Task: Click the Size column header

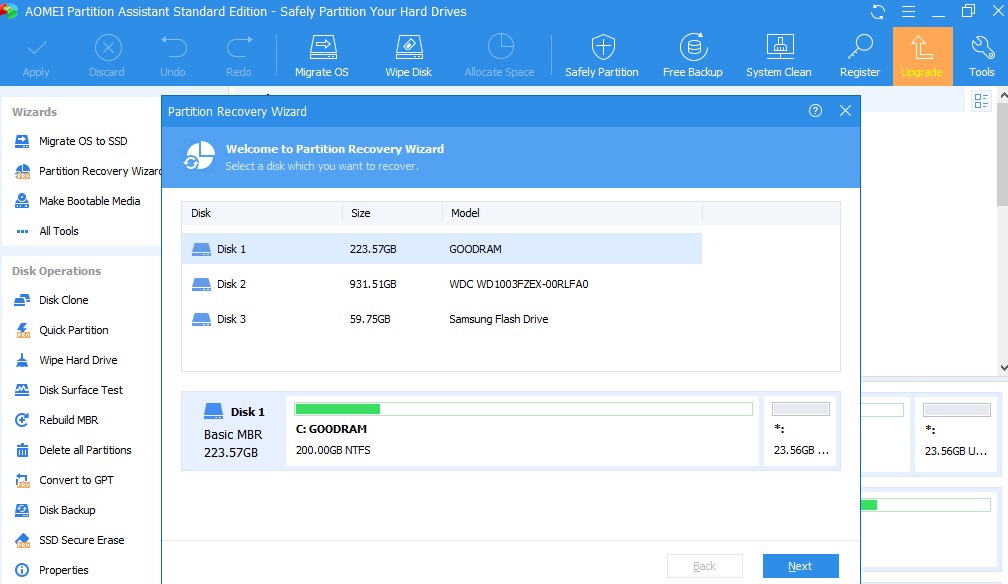Action: pos(393,213)
